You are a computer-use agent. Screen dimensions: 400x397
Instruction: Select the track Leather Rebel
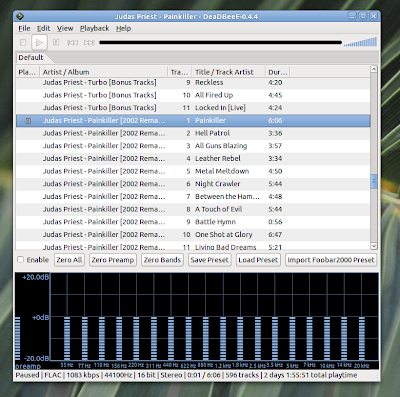[x=193, y=158]
